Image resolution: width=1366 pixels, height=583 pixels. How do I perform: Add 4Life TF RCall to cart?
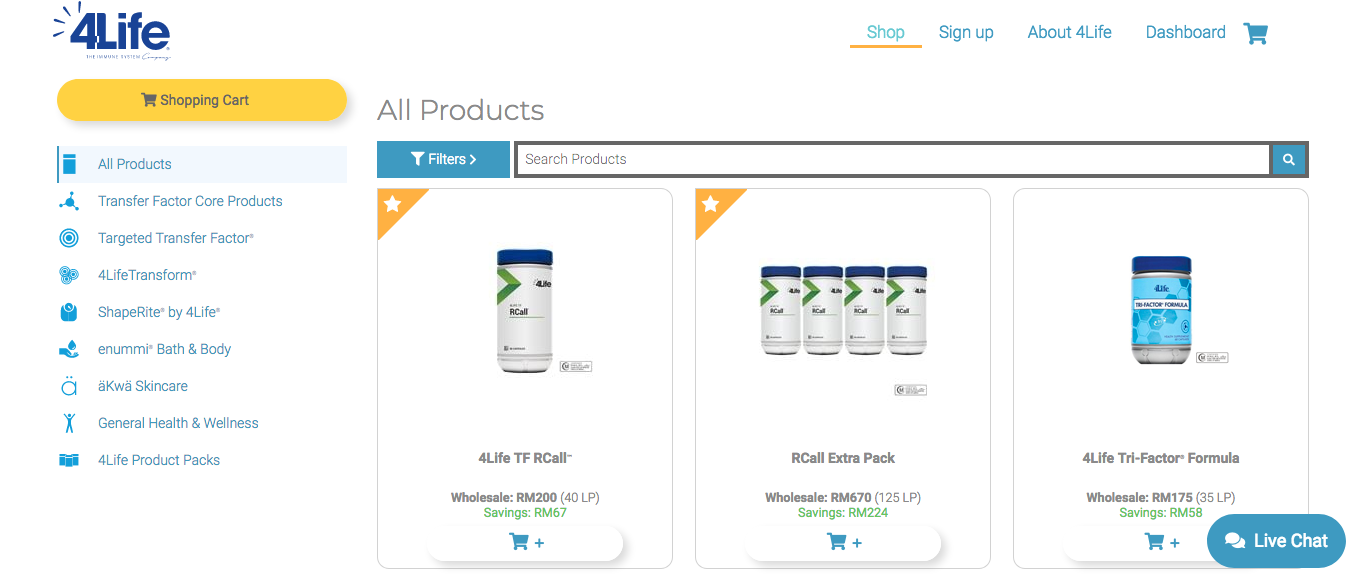[525, 542]
